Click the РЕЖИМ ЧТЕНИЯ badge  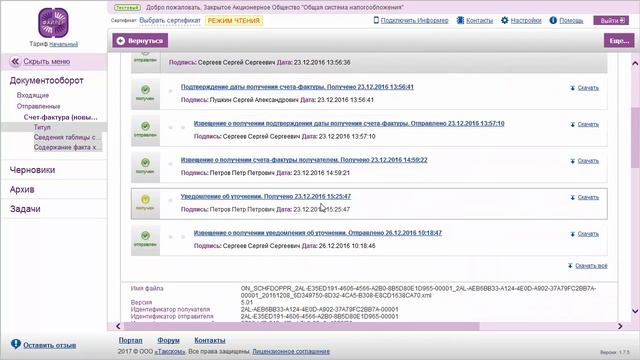[234, 20]
